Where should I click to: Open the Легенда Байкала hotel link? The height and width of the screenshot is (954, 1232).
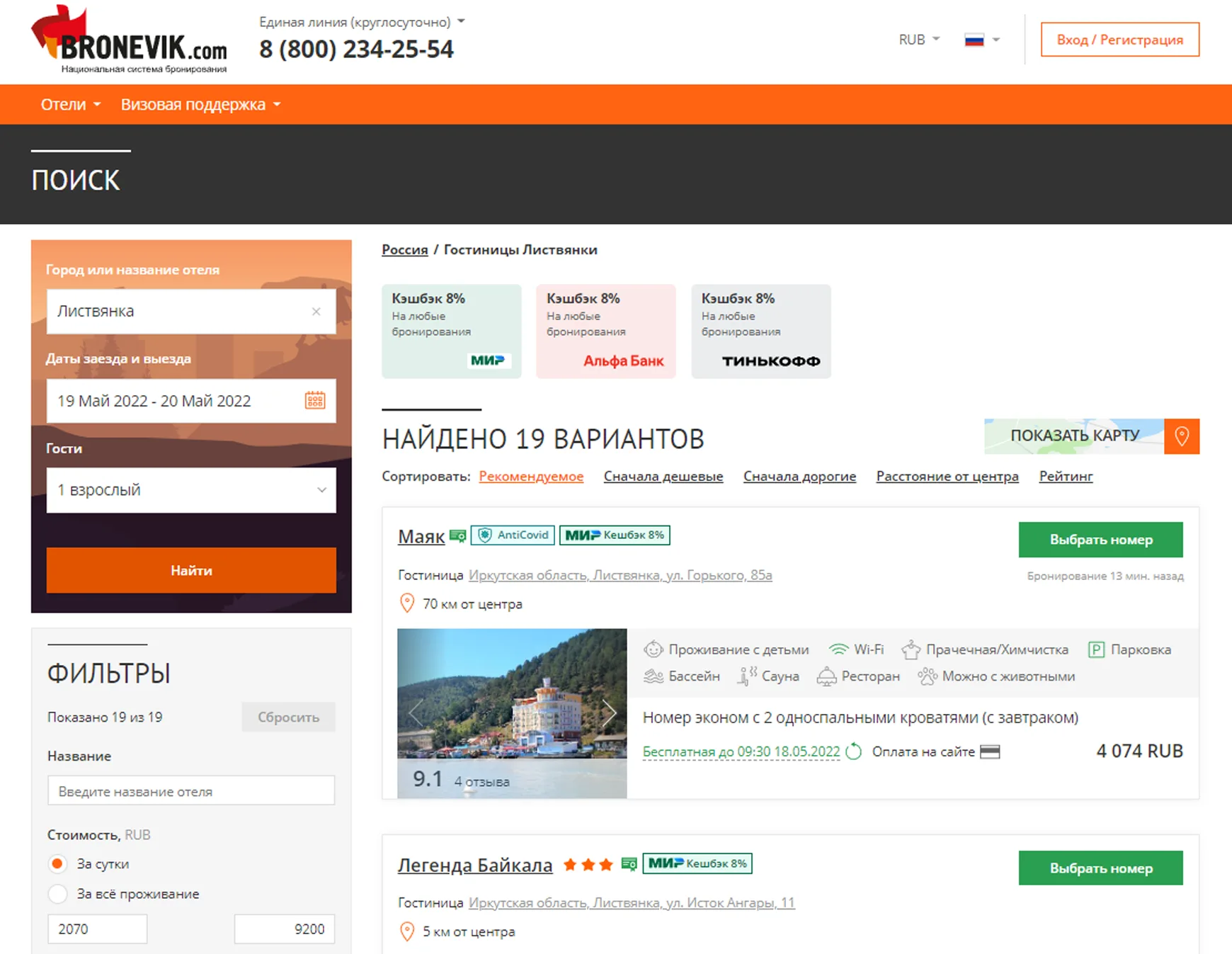click(x=475, y=865)
